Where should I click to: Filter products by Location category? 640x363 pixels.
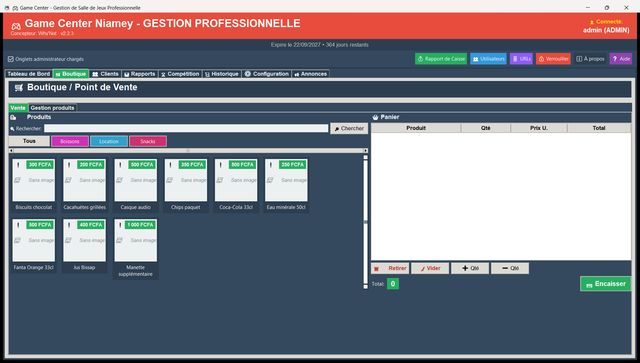[x=109, y=141]
